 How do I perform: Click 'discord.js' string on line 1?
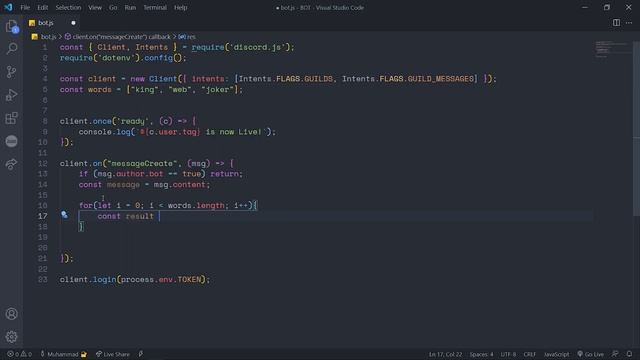tap(257, 47)
